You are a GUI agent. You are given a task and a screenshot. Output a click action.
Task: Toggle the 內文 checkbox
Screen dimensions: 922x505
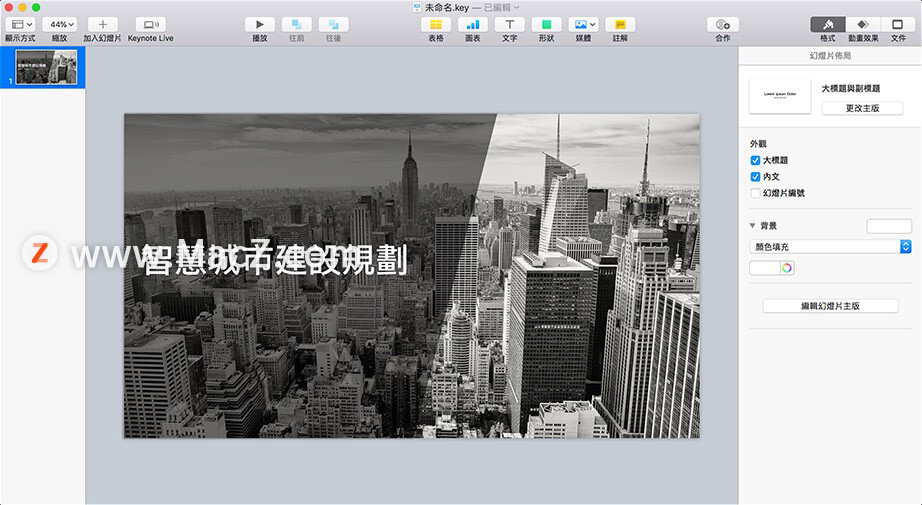pos(756,176)
